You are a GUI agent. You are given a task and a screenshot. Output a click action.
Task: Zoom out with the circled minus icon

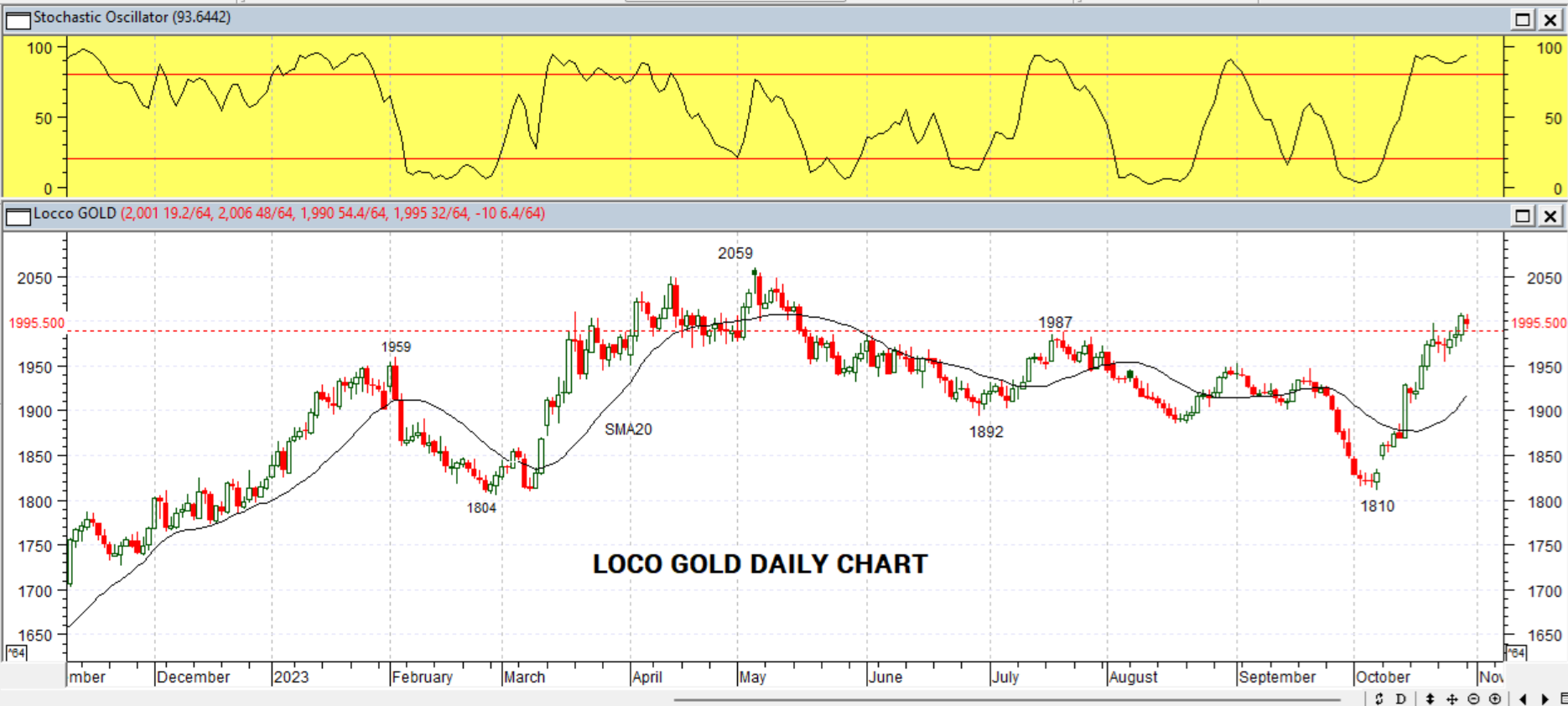coord(1473,698)
